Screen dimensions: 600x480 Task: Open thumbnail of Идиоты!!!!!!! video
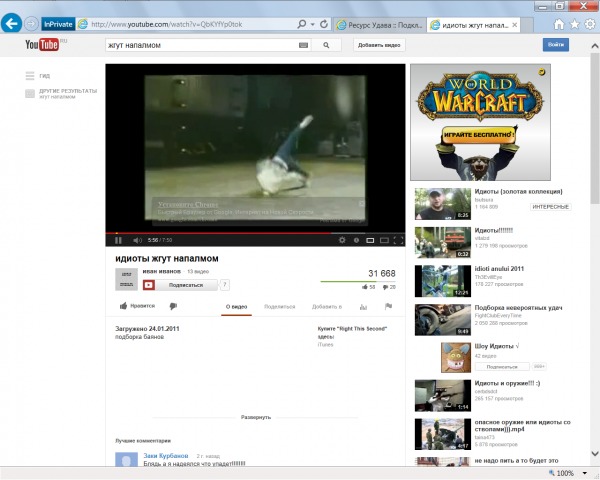coord(443,242)
